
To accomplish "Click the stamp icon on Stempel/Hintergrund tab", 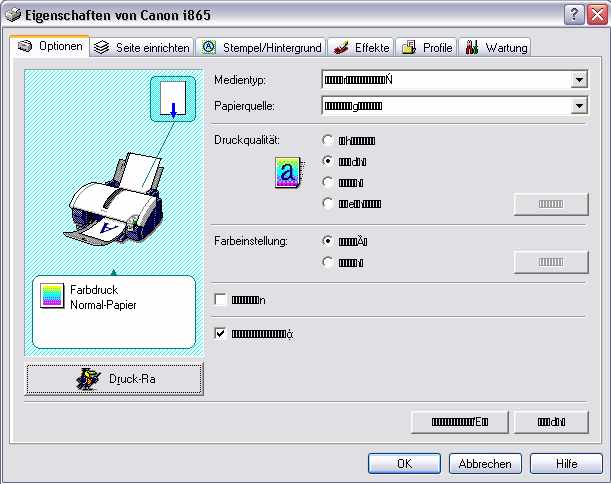I will [209, 48].
